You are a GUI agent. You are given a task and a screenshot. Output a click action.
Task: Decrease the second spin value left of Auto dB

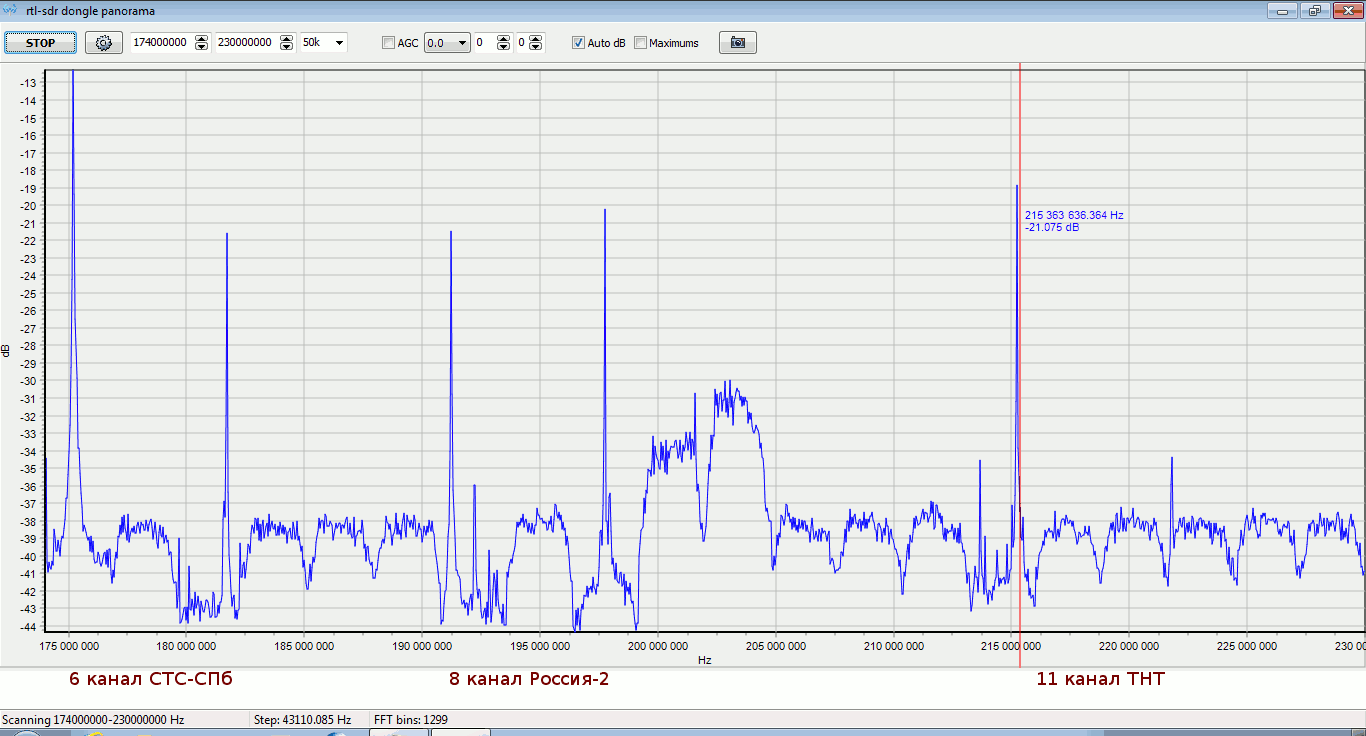(536, 47)
